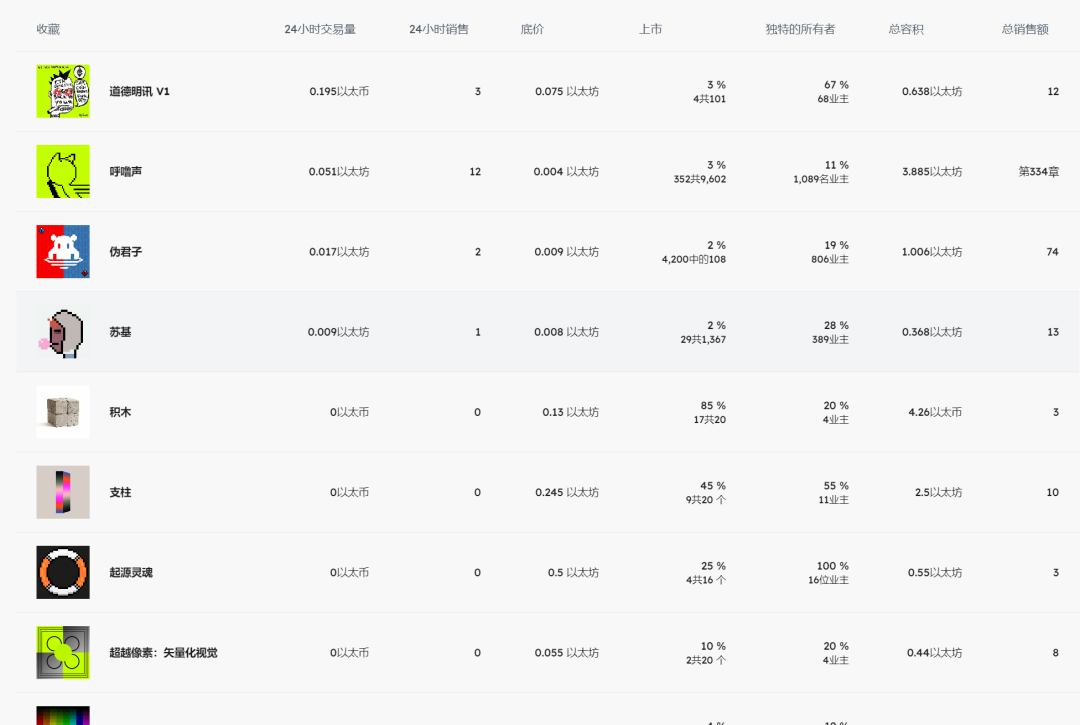Open the 呼噜声 collection name link
Viewport: 1080px width, 725px height.
tap(126, 171)
